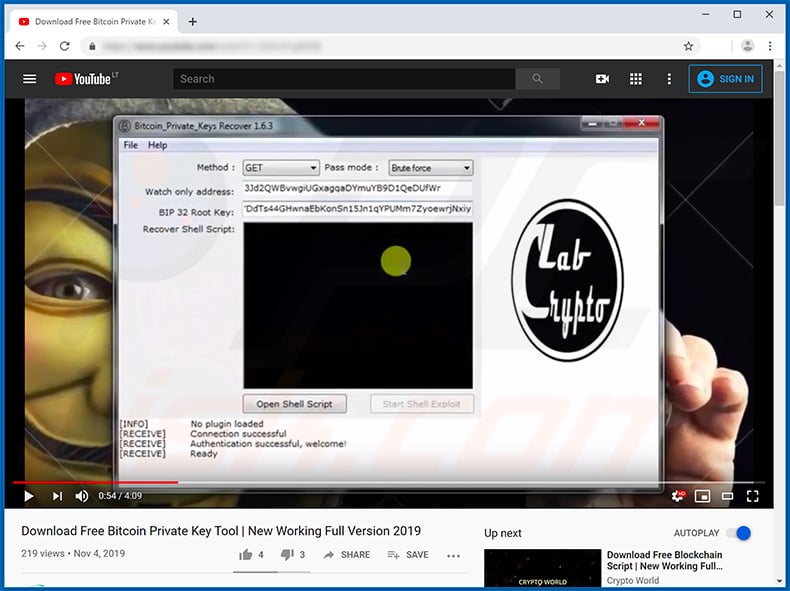Go back using browser back arrow
790x591 pixels.
point(20,46)
